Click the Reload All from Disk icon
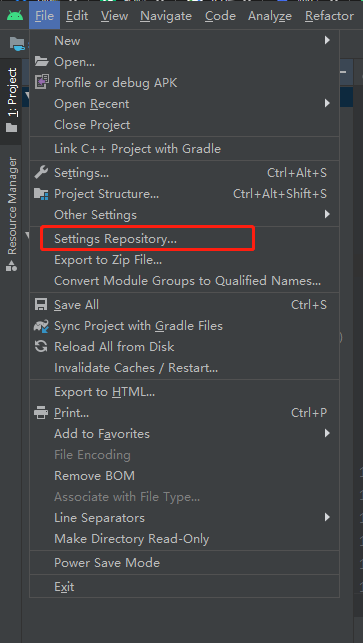Image resolution: width=363 pixels, height=643 pixels. [41, 347]
